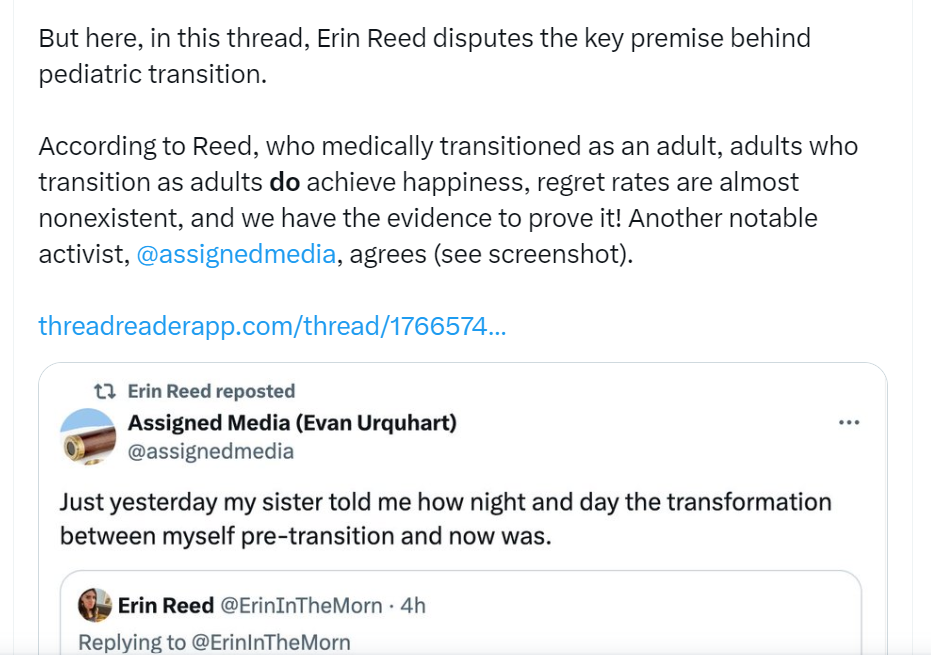
Task: Open the threadreaderapp.com thread link
Action: [272, 326]
